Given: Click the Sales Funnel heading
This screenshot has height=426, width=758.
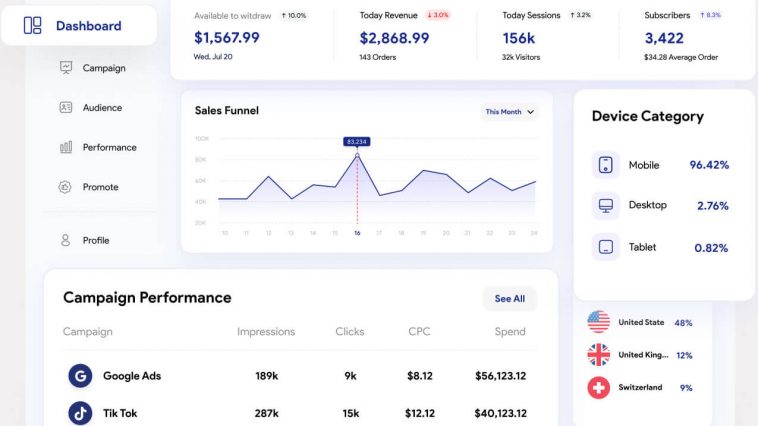Looking at the screenshot, I should click(227, 111).
